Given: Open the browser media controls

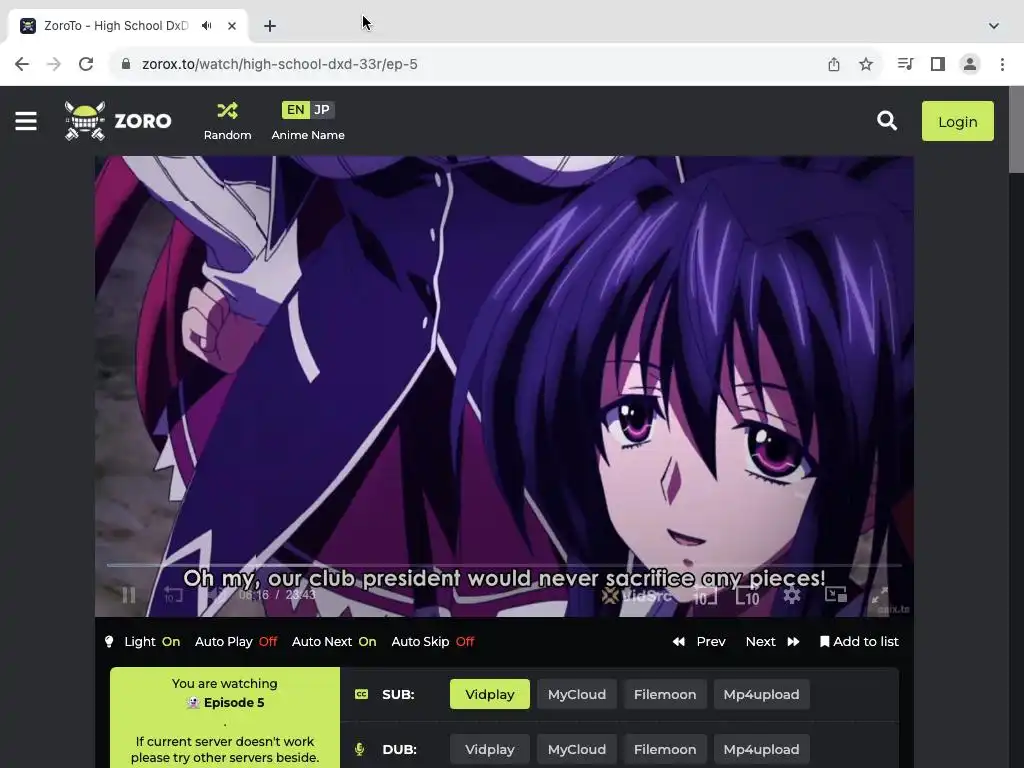Looking at the screenshot, I should pos(905,64).
